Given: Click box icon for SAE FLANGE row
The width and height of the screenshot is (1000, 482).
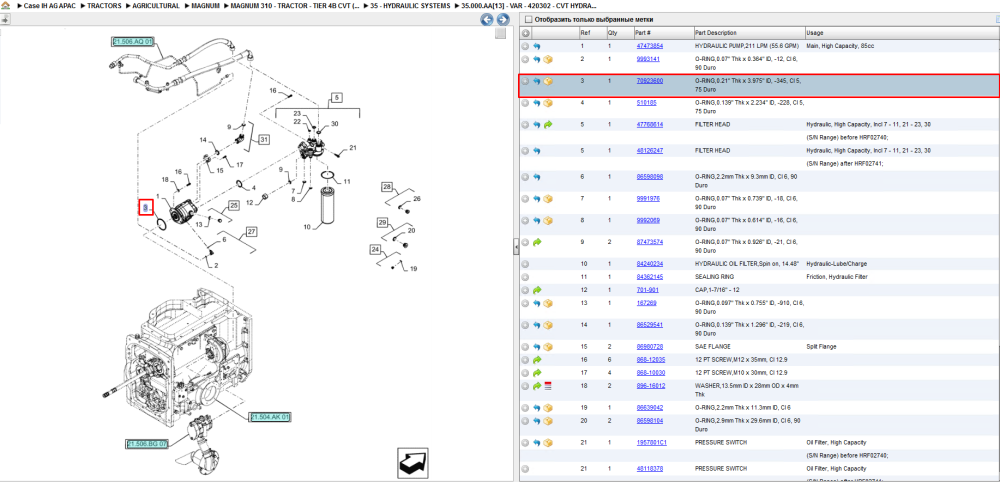Looking at the screenshot, I should pyautogui.click(x=548, y=347).
